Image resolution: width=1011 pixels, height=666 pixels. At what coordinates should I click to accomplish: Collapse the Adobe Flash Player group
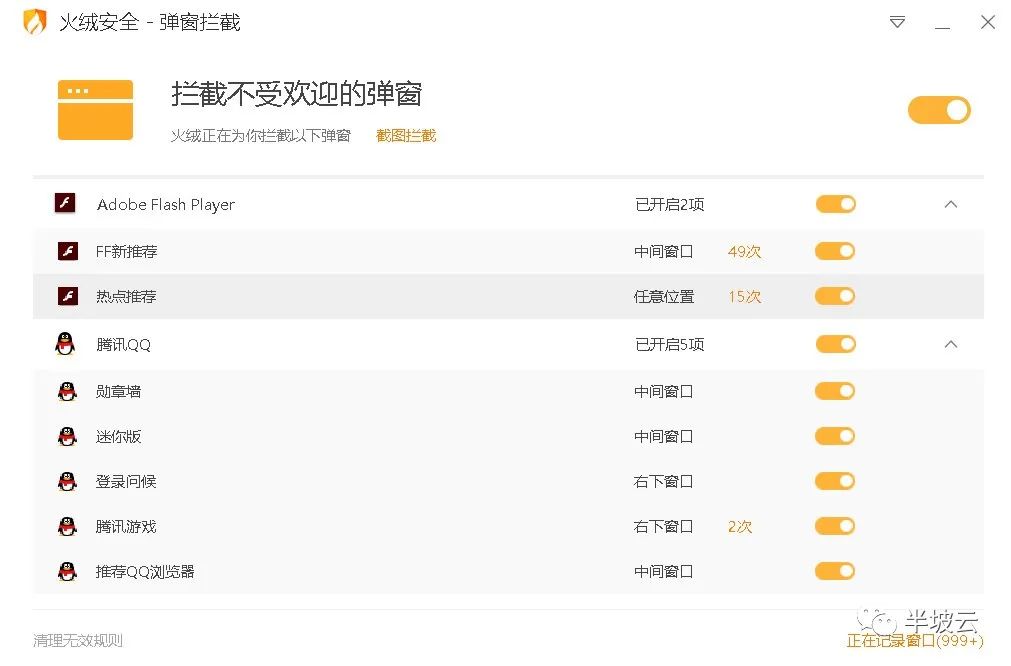click(950, 204)
